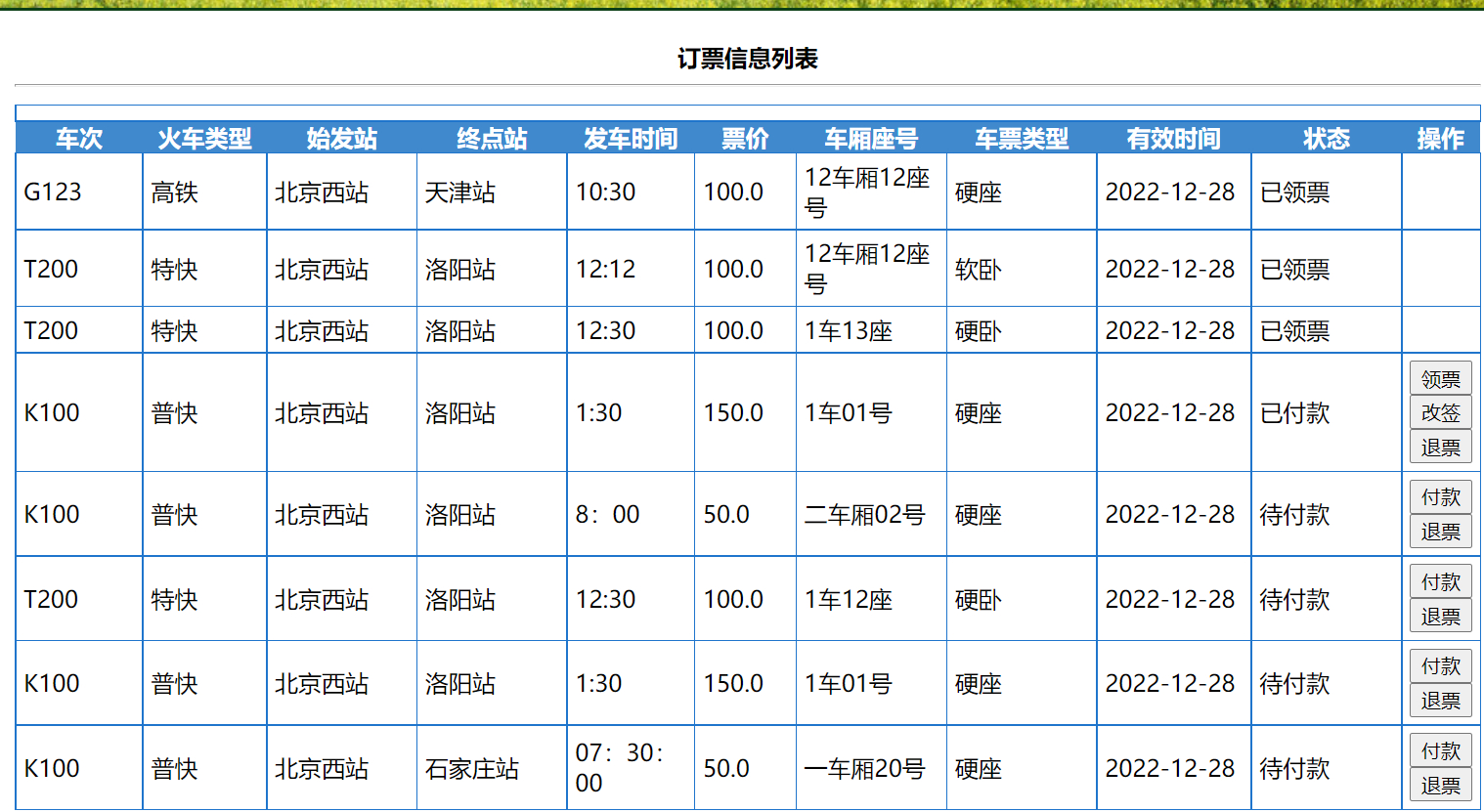
Task: Click 退票 for unpaid T200 ticket
Action: click(1441, 616)
